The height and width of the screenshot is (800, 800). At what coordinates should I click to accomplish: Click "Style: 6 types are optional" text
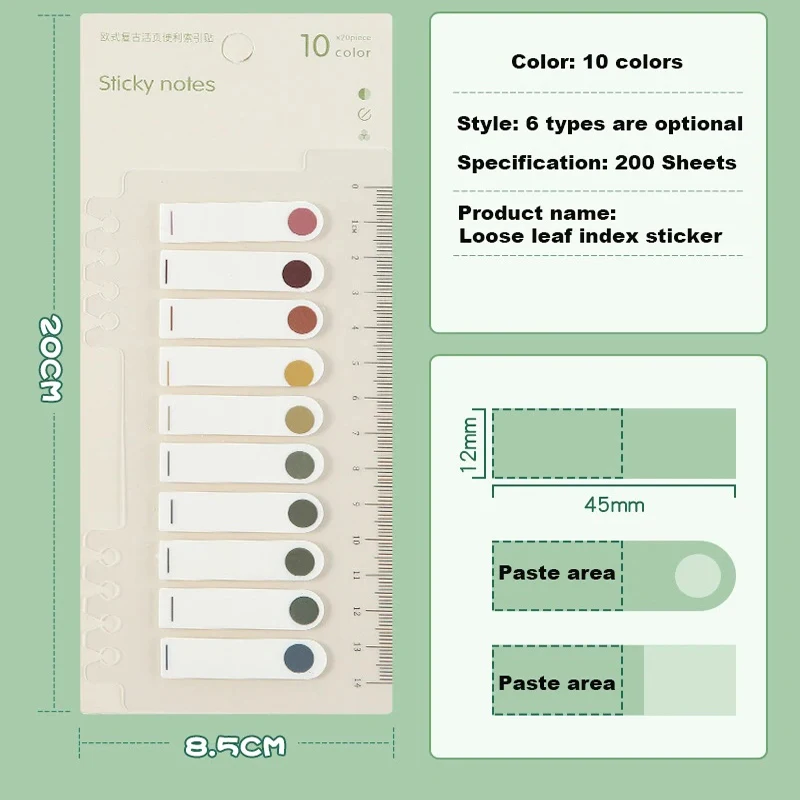(x=600, y=124)
